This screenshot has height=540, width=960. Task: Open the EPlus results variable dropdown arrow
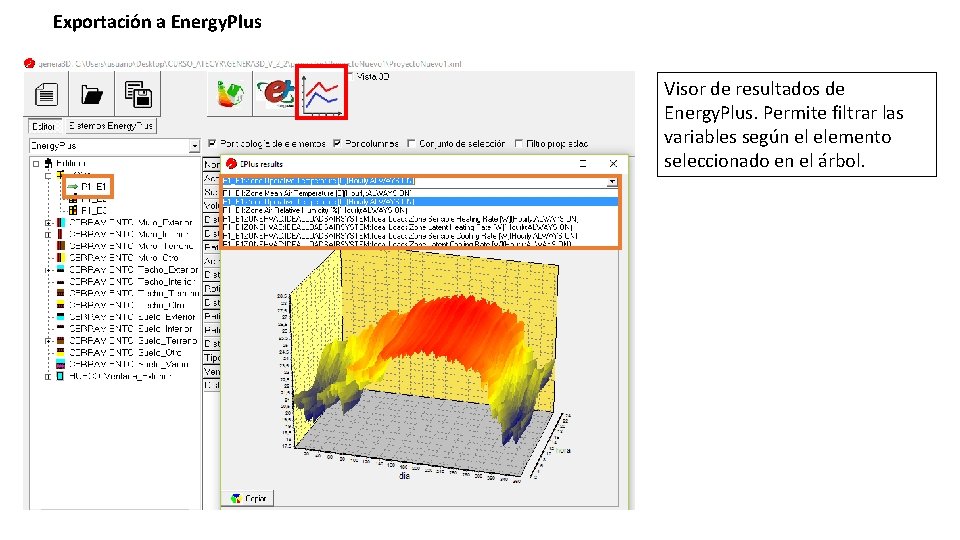pos(612,181)
